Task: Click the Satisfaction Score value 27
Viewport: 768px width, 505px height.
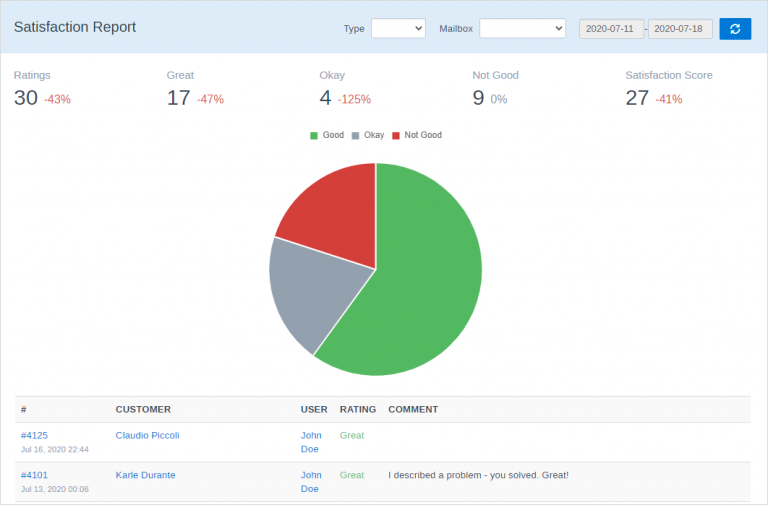Action: 637,98
